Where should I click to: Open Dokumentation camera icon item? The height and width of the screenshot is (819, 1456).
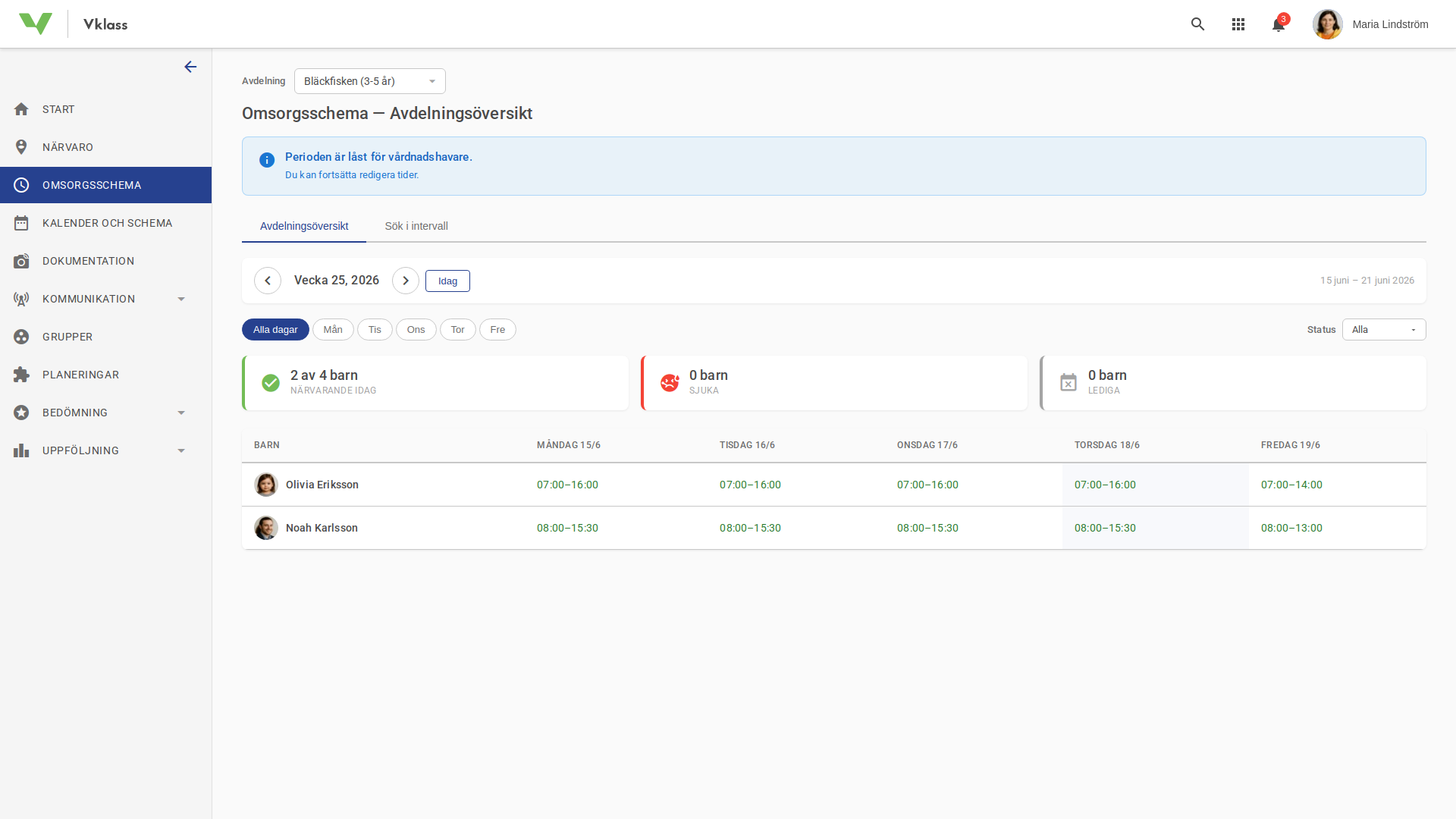88,261
